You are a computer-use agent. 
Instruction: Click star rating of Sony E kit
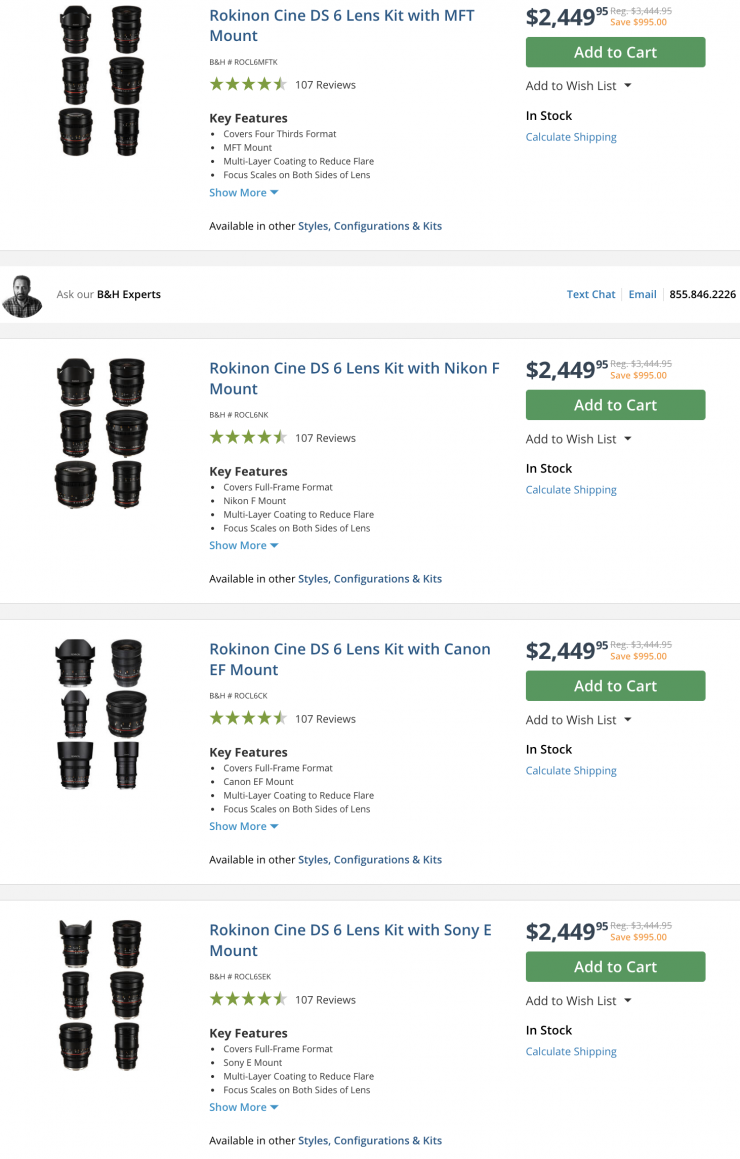[248, 1000]
